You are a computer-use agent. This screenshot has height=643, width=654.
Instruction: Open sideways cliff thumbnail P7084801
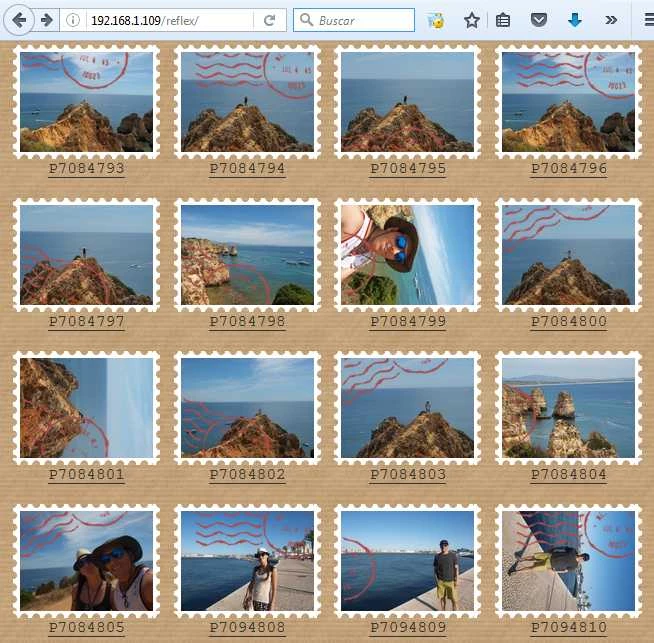pos(86,408)
